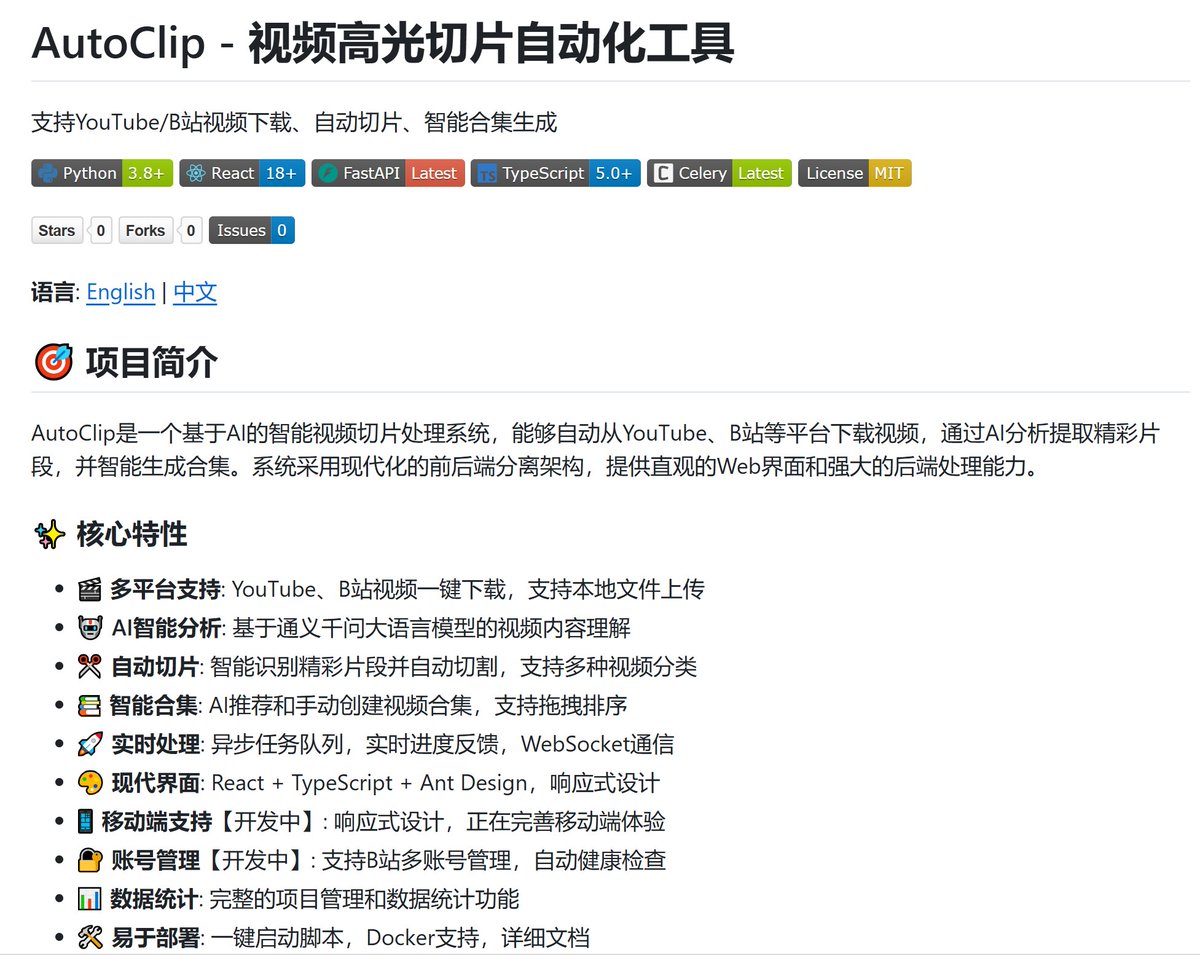Click the bold label 语言
This screenshot has height=955, width=1200.
pos(53,292)
